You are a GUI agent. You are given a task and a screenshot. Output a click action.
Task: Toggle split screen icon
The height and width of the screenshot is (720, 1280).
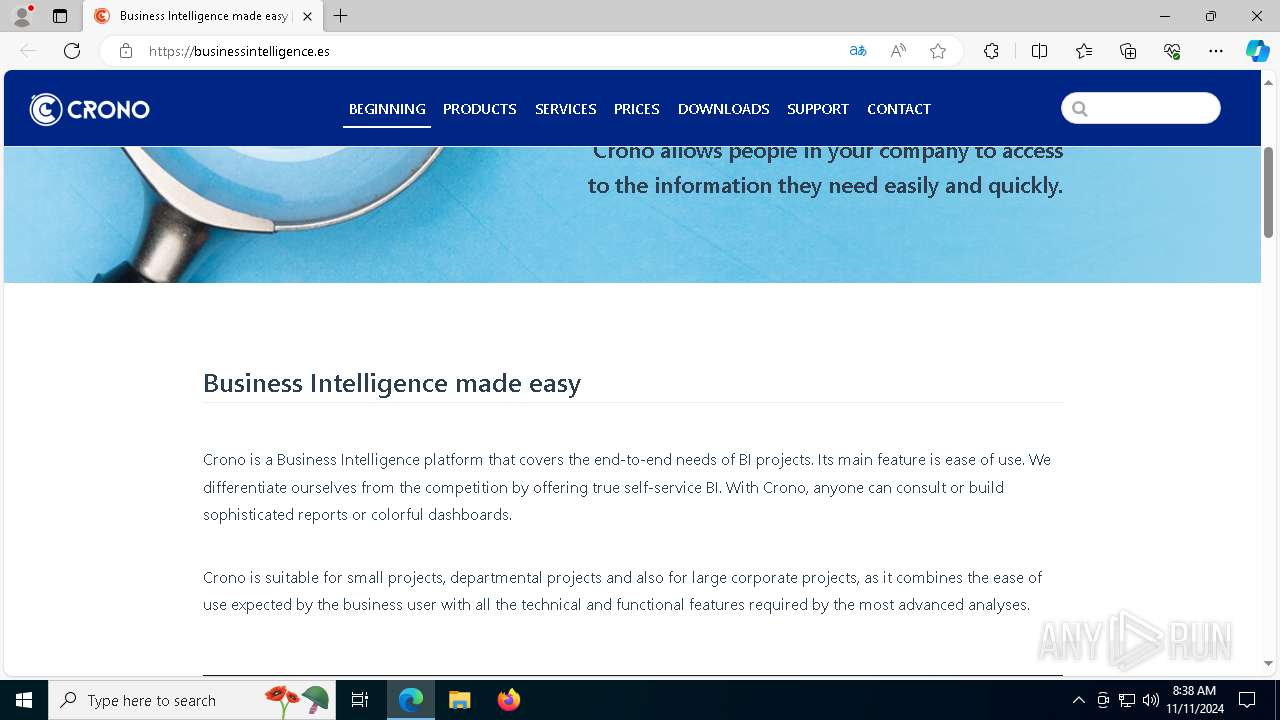(1040, 51)
